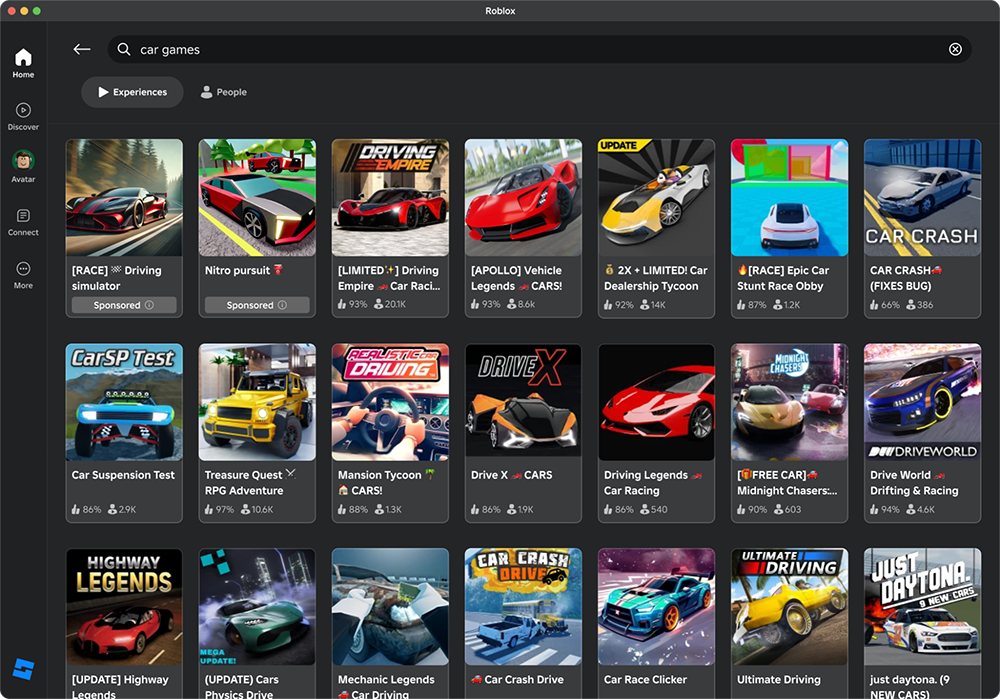
Task: Click the 94% rating on Drive World
Action: pos(885,510)
